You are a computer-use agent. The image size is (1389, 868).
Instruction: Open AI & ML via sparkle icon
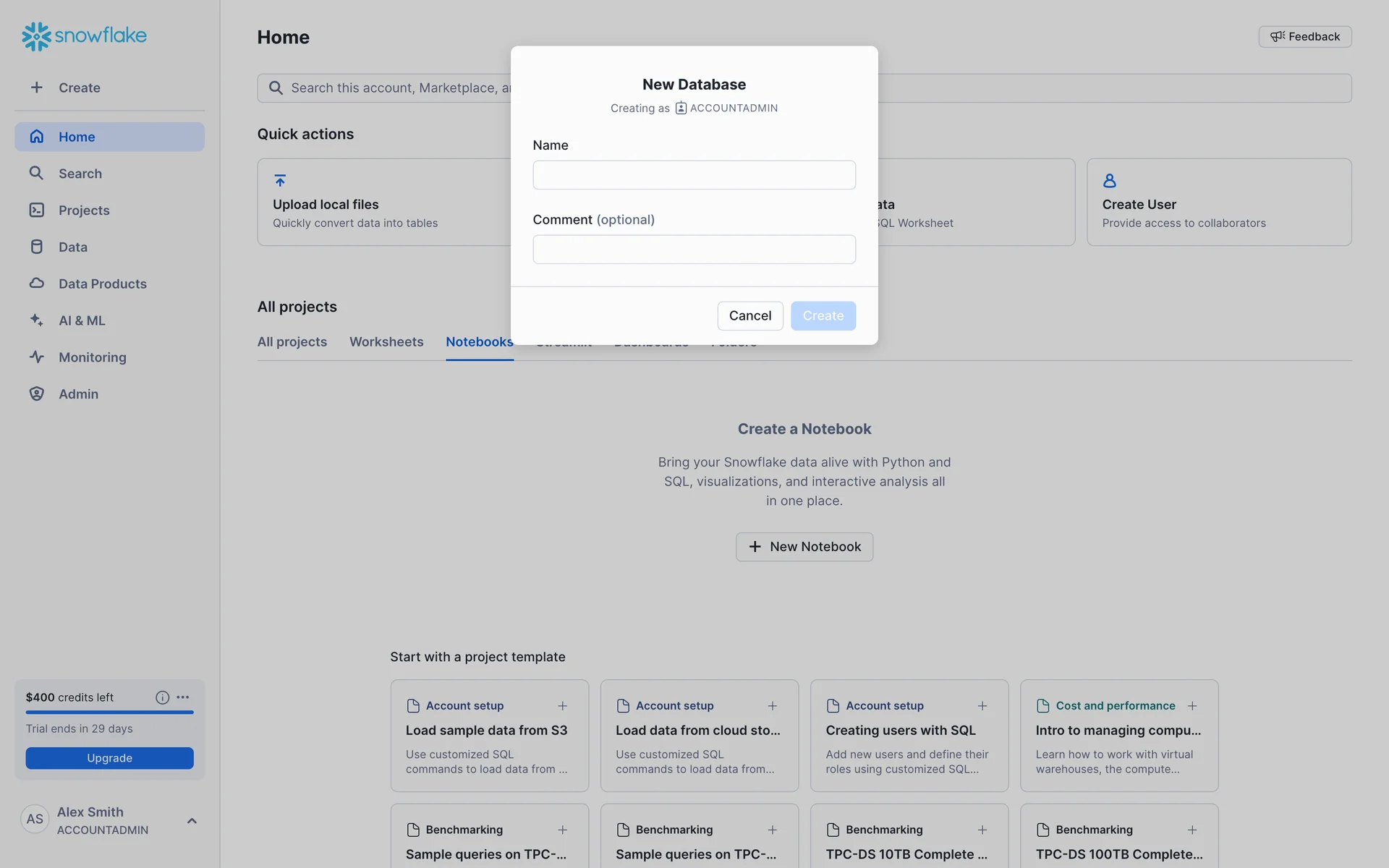click(36, 320)
